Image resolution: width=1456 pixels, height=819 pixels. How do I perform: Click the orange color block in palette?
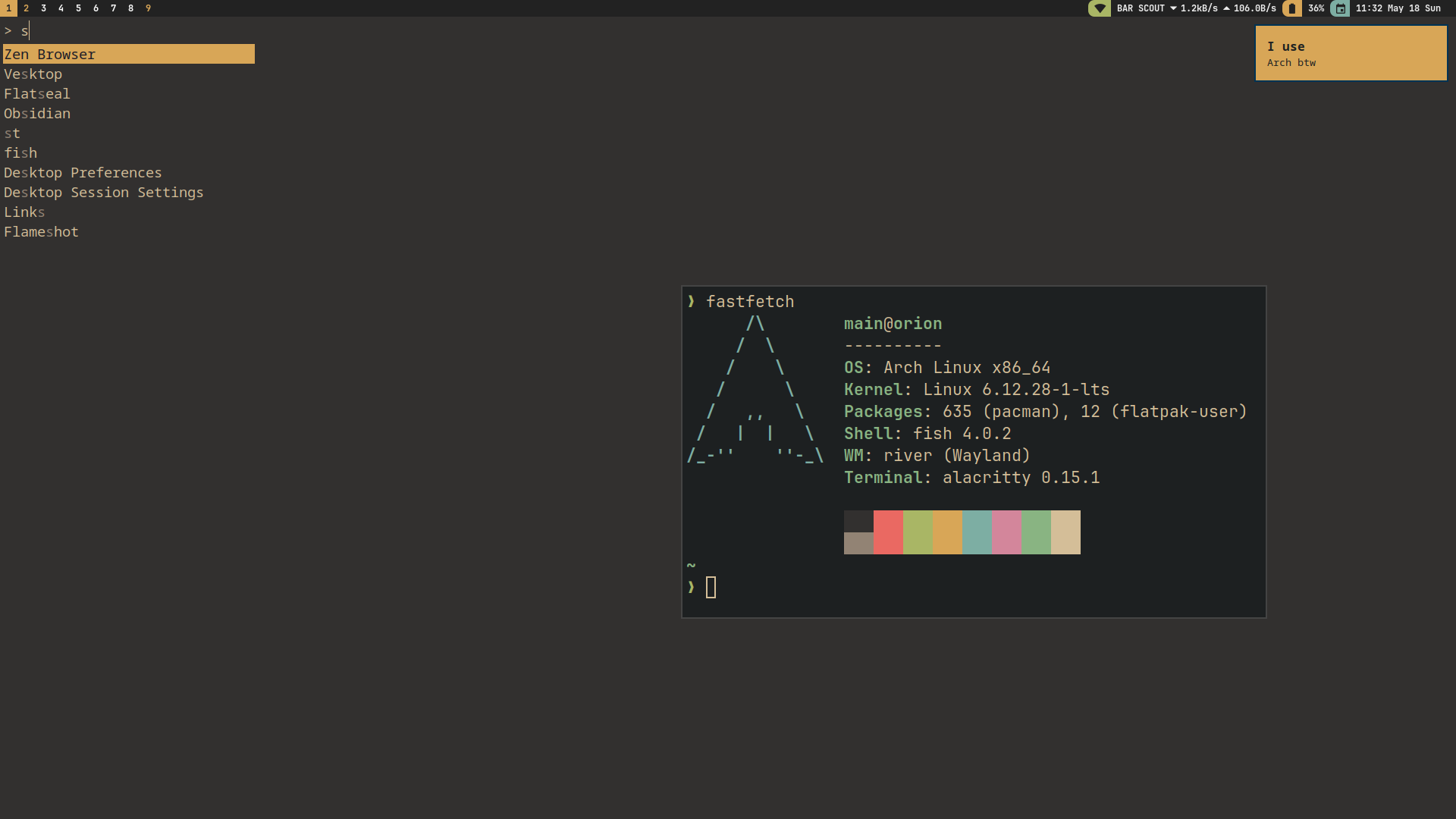947,532
